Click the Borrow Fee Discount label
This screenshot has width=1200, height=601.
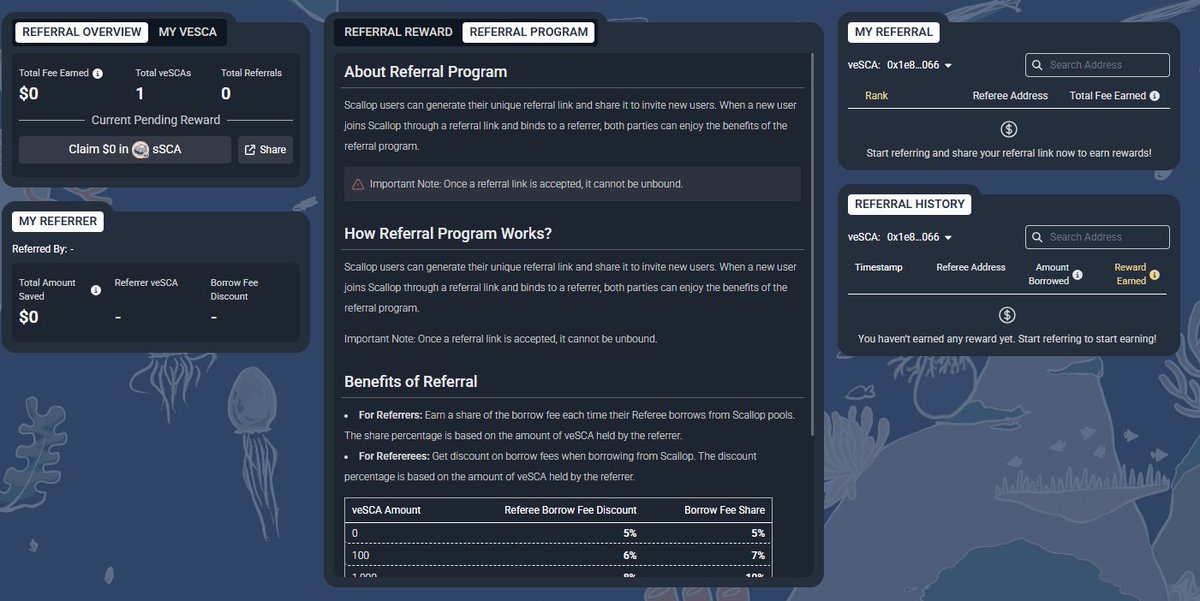pyautogui.click(x=234, y=289)
